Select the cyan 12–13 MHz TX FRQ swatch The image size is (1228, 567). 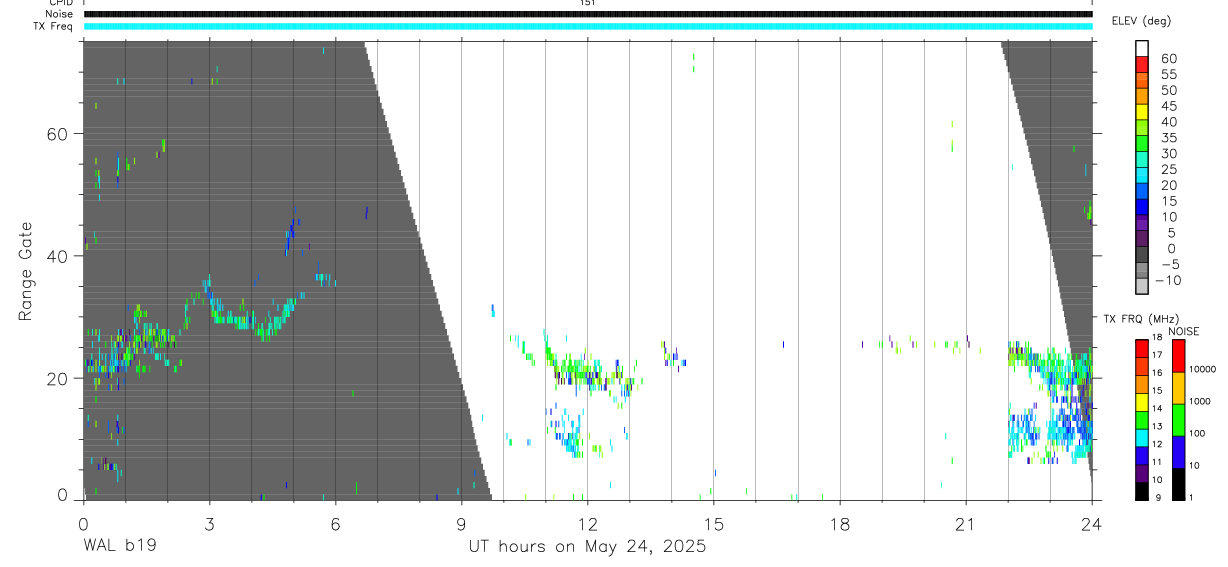(x=1142, y=437)
